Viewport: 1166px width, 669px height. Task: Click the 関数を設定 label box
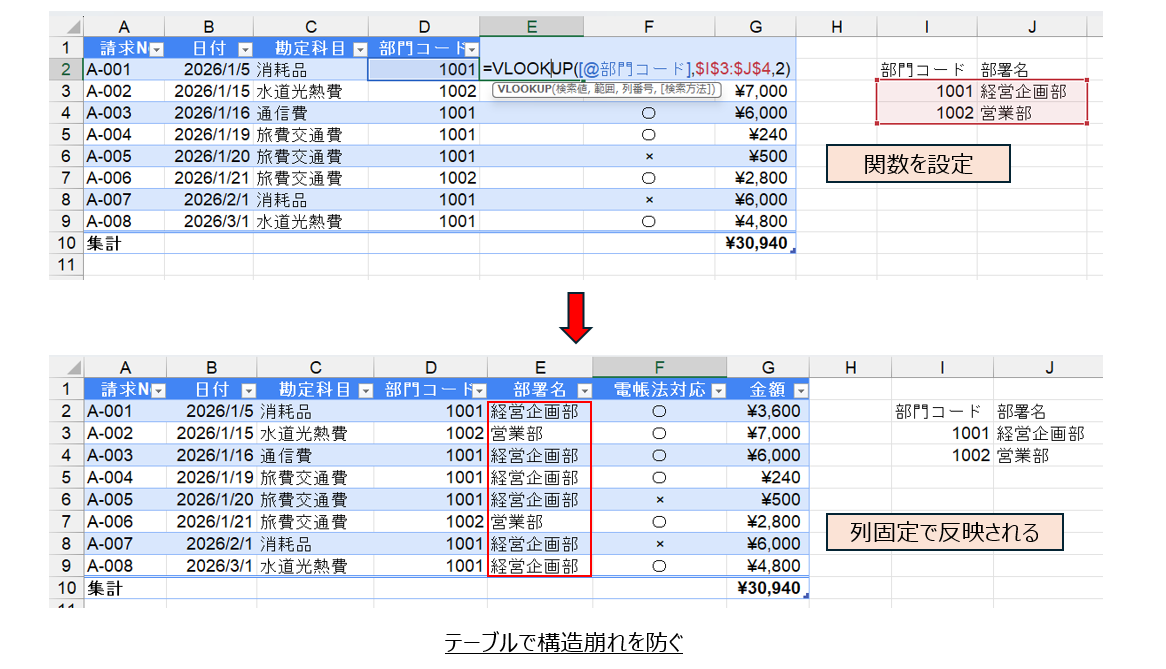coord(917,163)
